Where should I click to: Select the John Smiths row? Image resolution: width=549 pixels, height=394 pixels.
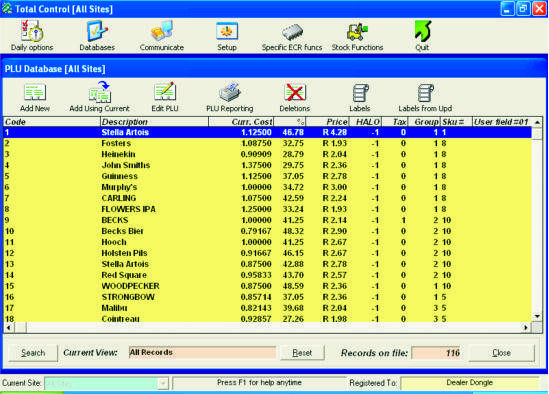tap(267, 165)
